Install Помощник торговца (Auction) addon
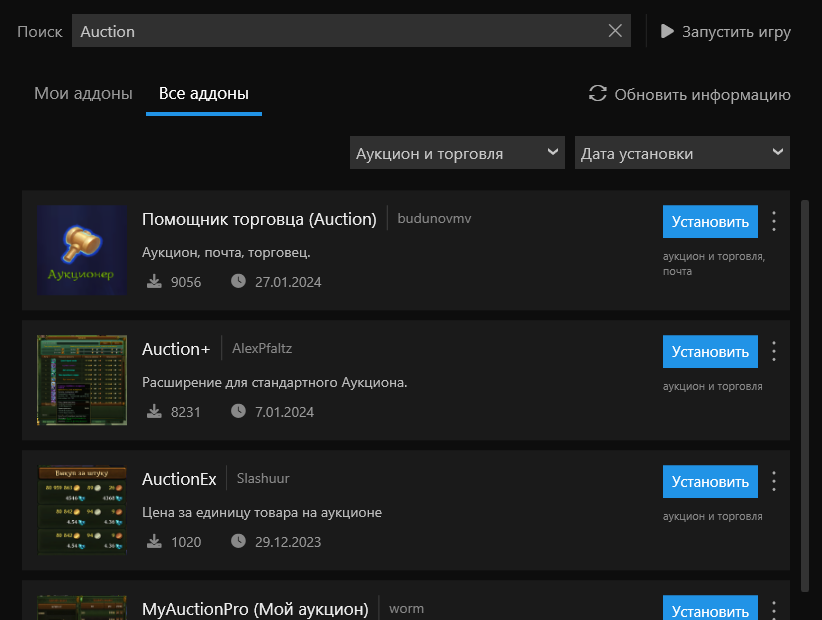 click(x=710, y=222)
